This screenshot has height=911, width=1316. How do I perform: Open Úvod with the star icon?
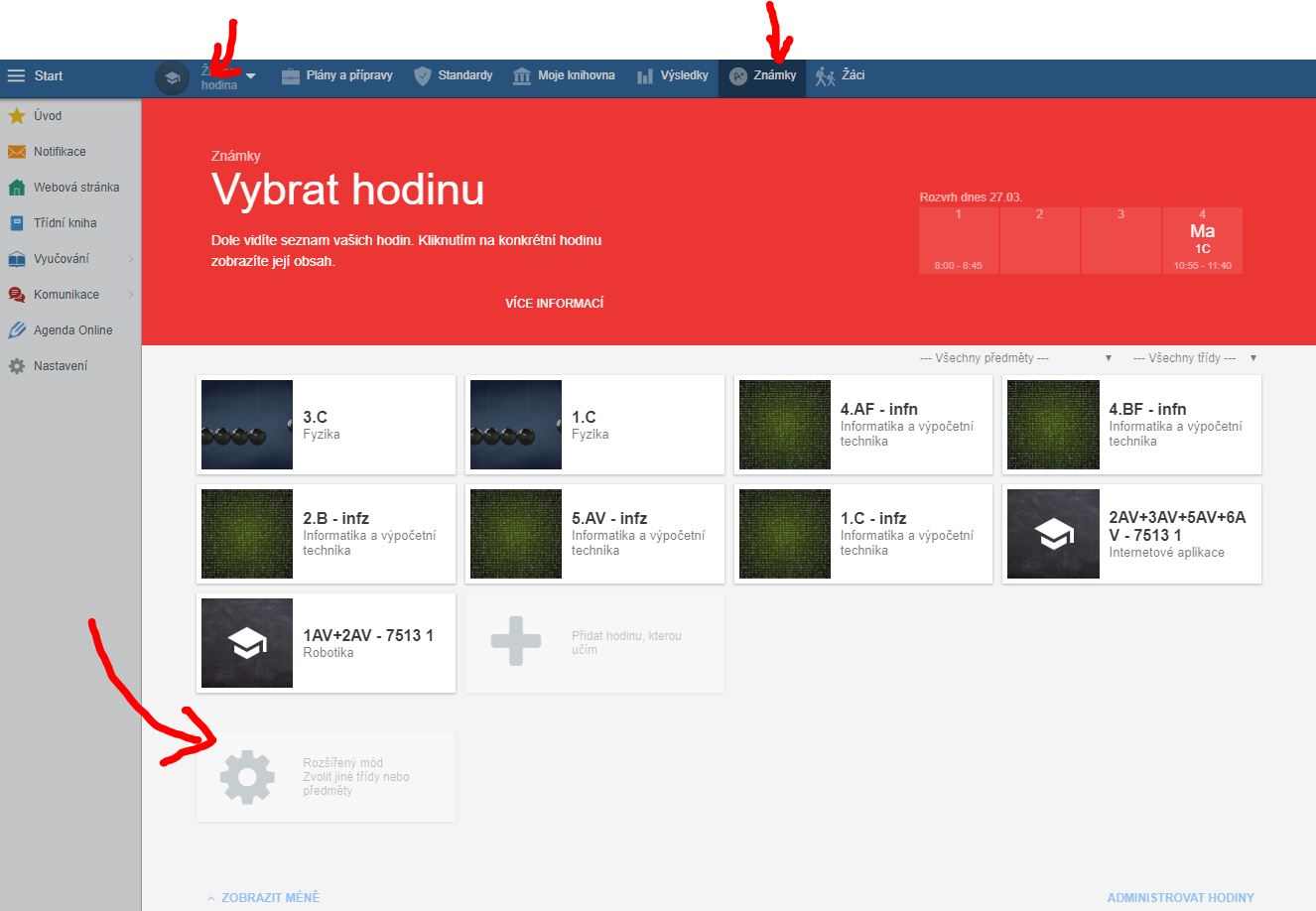pos(17,116)
